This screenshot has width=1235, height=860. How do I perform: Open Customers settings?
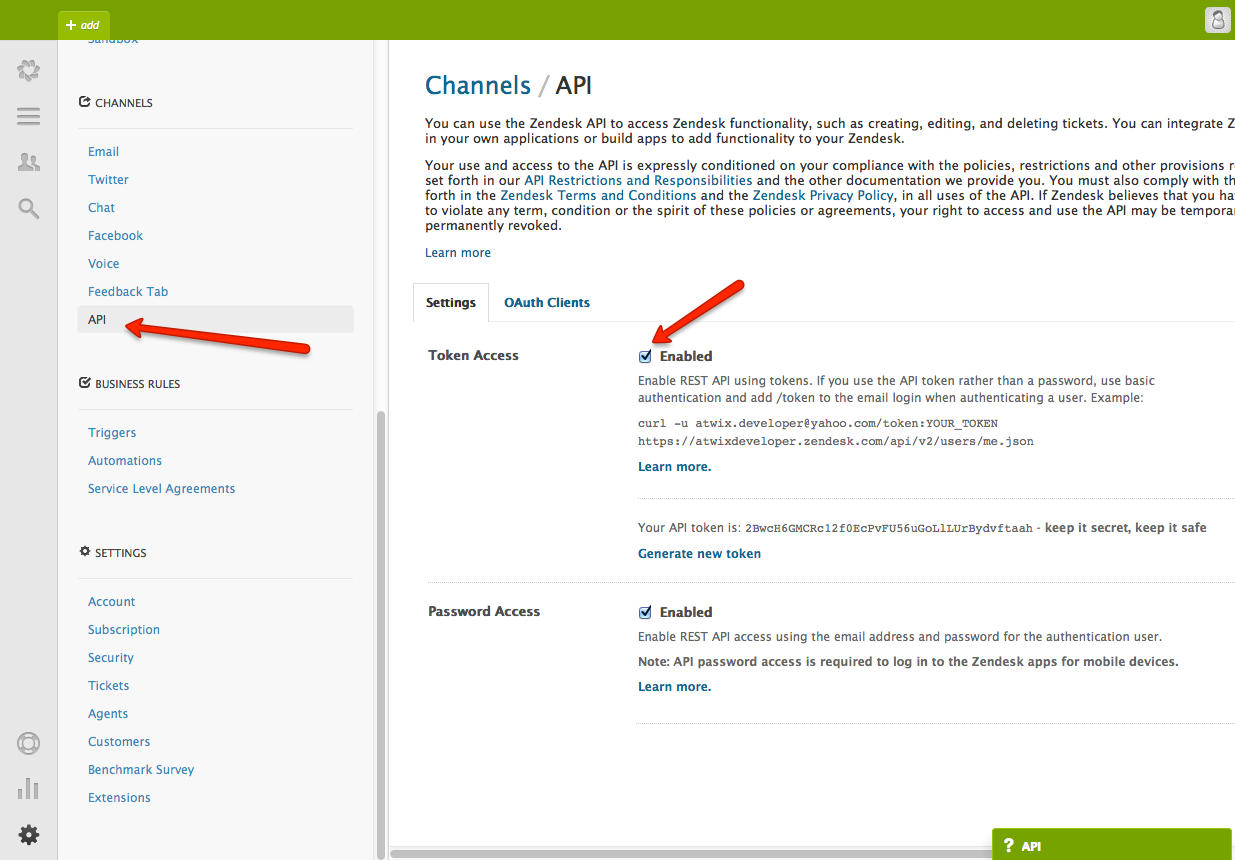(119, 742)
